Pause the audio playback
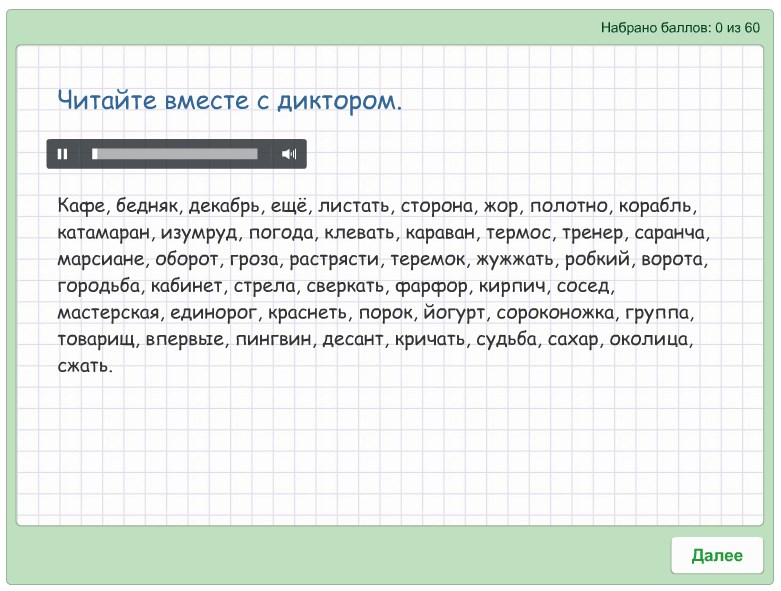 [62, 154]
